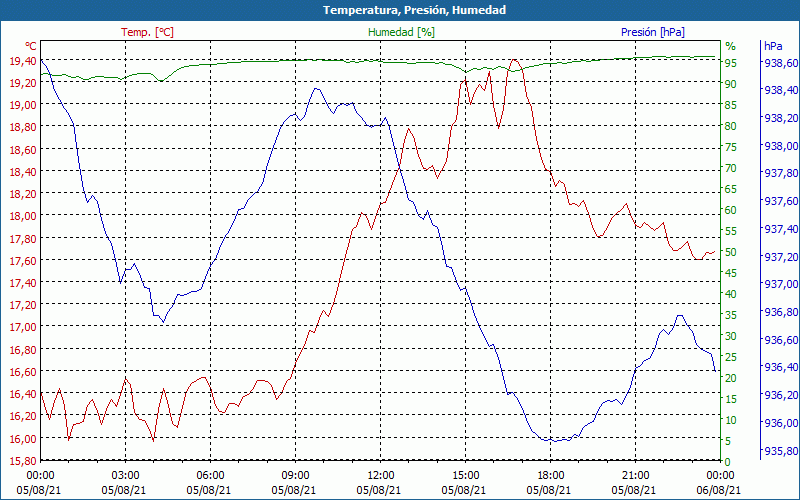Click the "937,60" pressure axis value
800x500 pixels.
pos(781,201)
